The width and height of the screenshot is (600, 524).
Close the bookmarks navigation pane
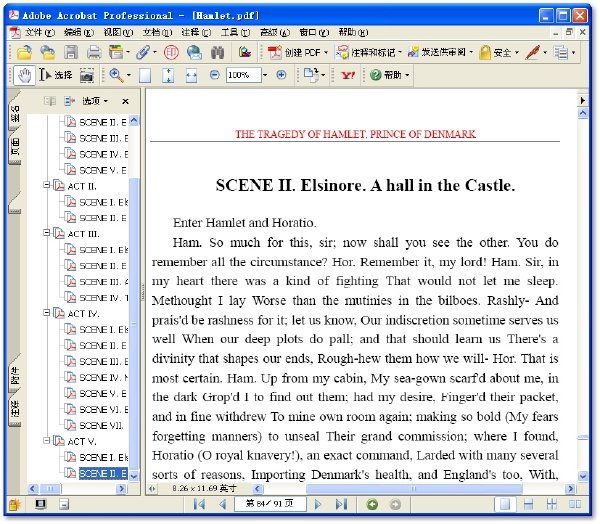[x=125, y=101]
